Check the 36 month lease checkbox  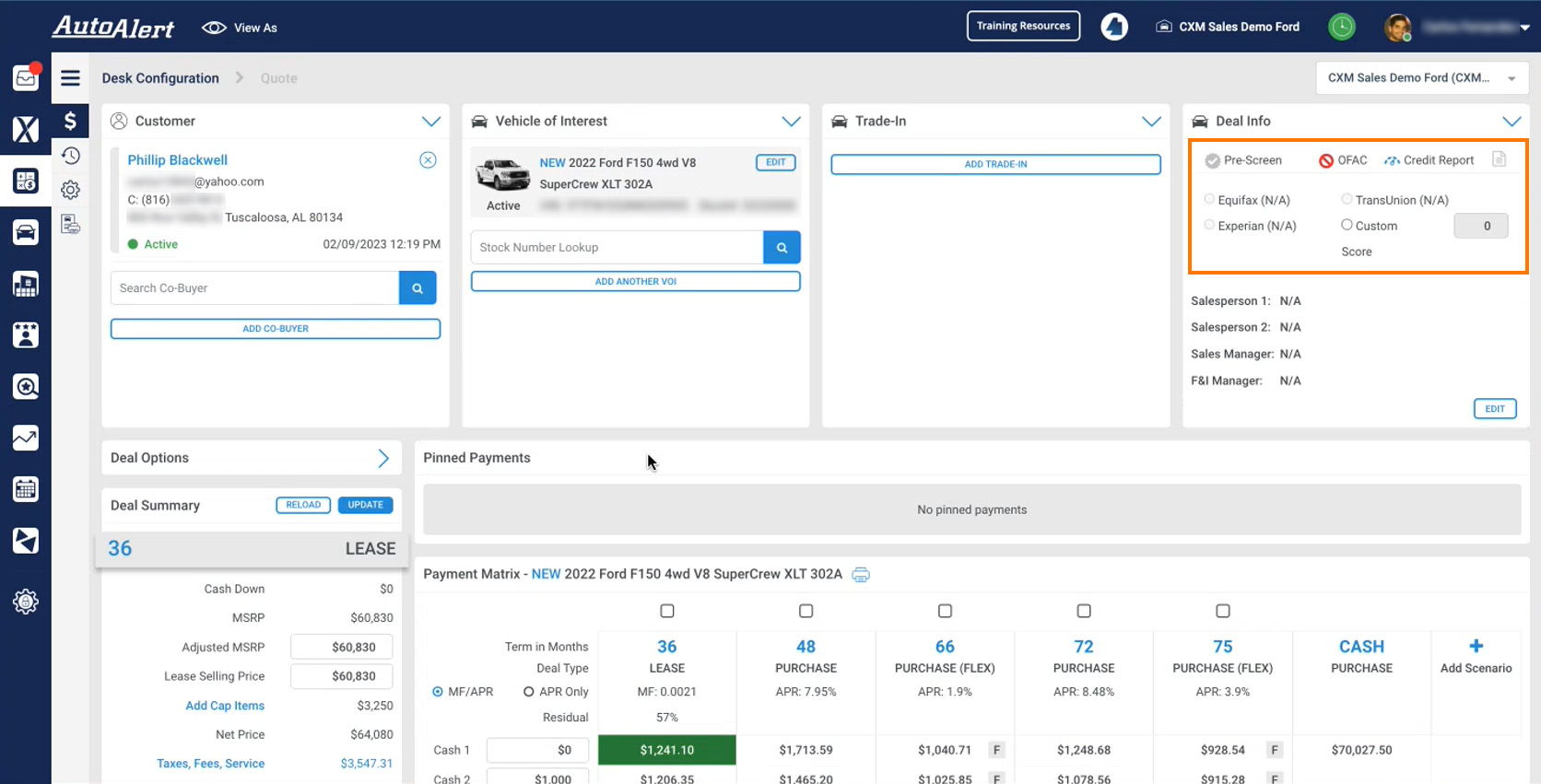[x=667, y=611]
